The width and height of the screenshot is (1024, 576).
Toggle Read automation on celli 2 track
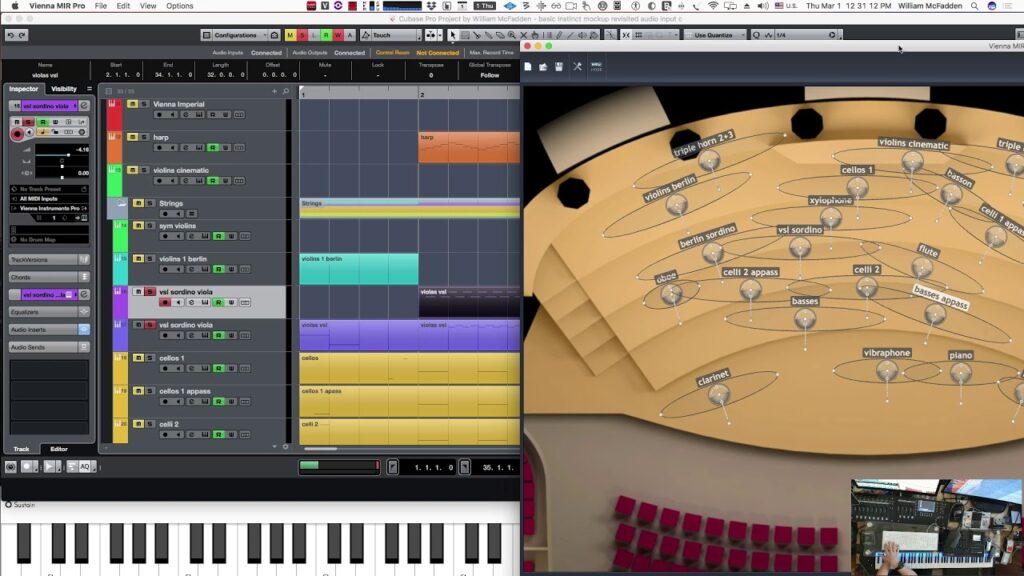[x=219, y=434]
